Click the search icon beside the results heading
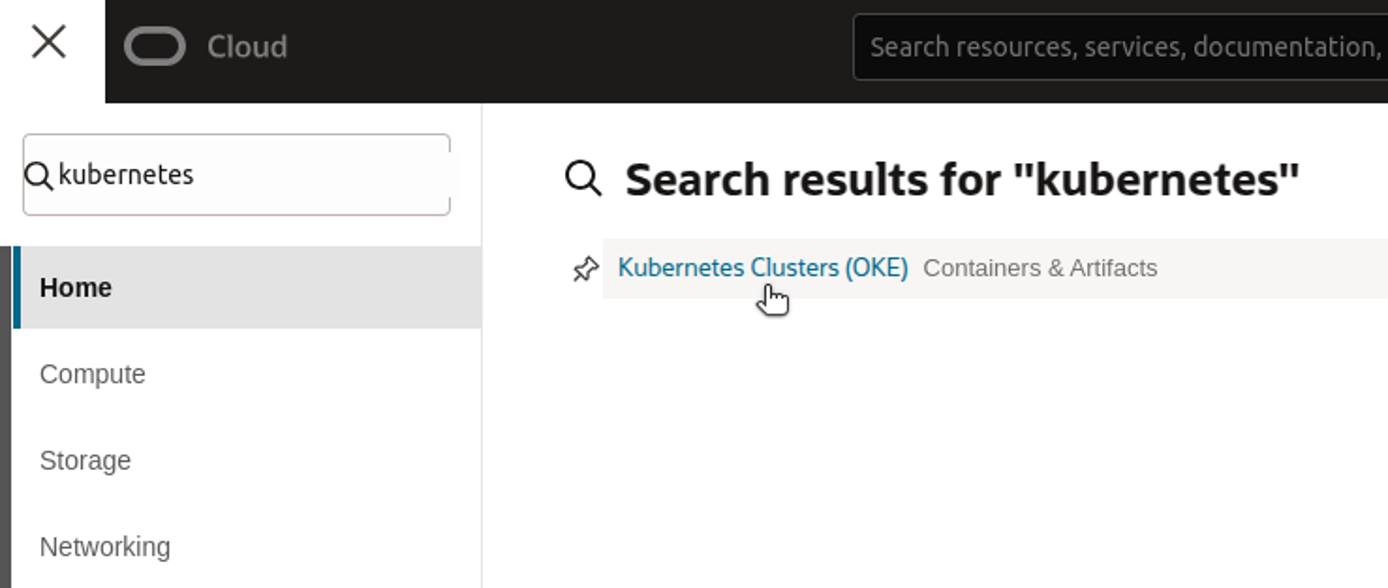1388x588 pixels. 582,178
